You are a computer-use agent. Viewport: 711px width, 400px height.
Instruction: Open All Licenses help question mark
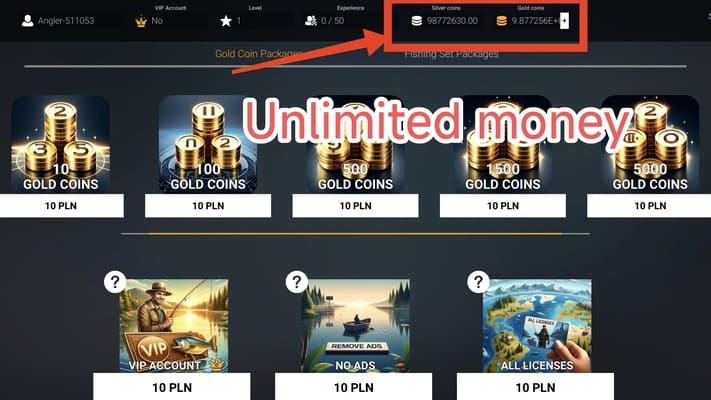tap(478, 282)
